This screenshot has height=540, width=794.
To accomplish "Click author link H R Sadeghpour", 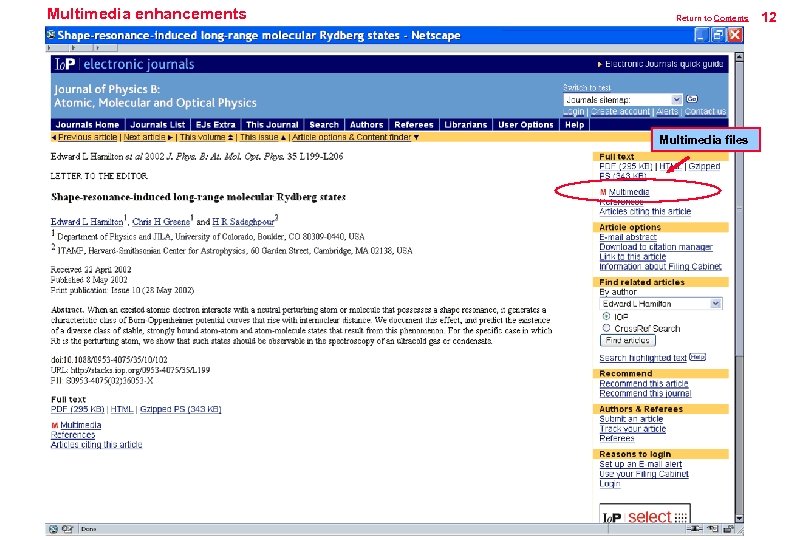I will [244, 222].
